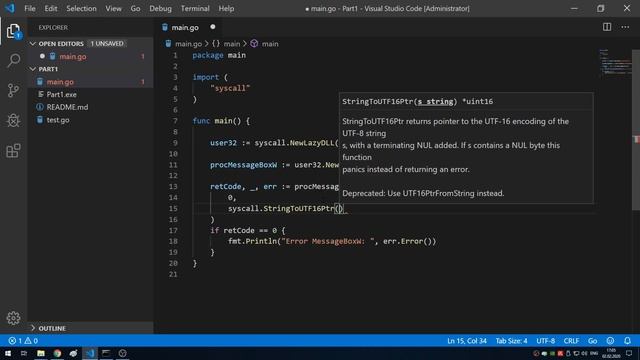Screen dimensions: 640x360
Task: Click the Deprecated note in the tooltip
Action: click(423, 193)
